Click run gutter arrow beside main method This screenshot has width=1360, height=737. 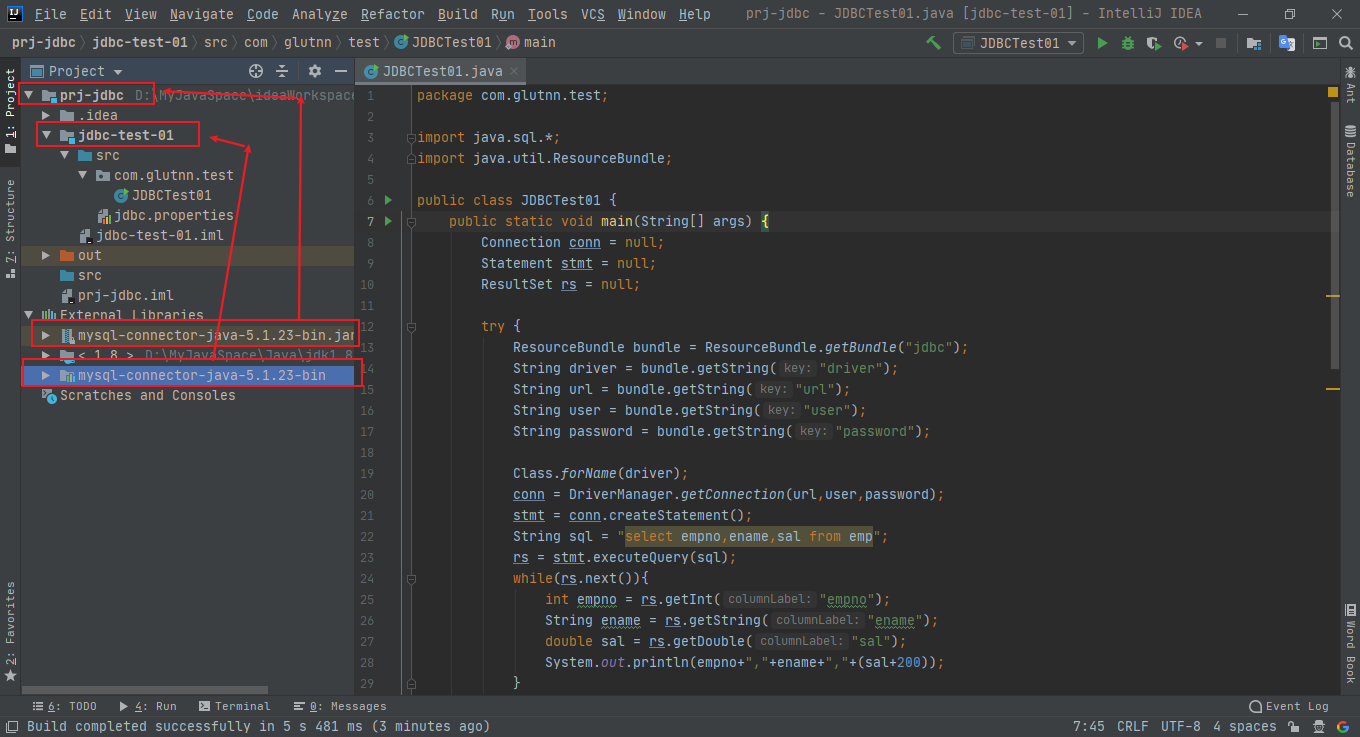click(389, 221)
